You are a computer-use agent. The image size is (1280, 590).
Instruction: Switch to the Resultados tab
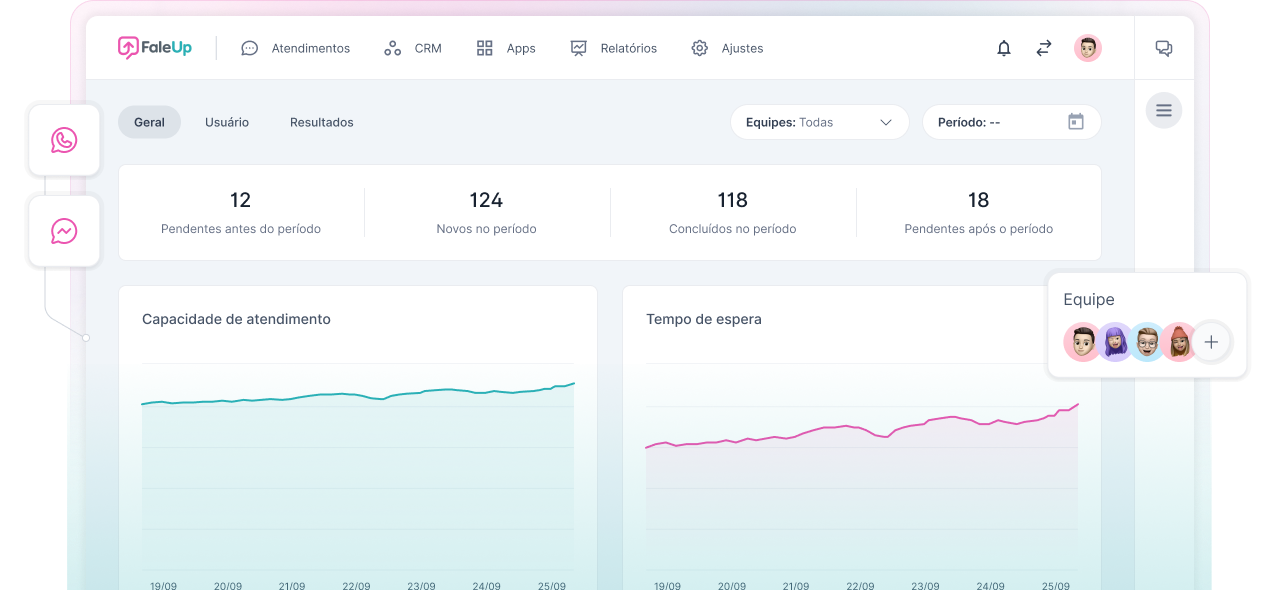(322, 122)
